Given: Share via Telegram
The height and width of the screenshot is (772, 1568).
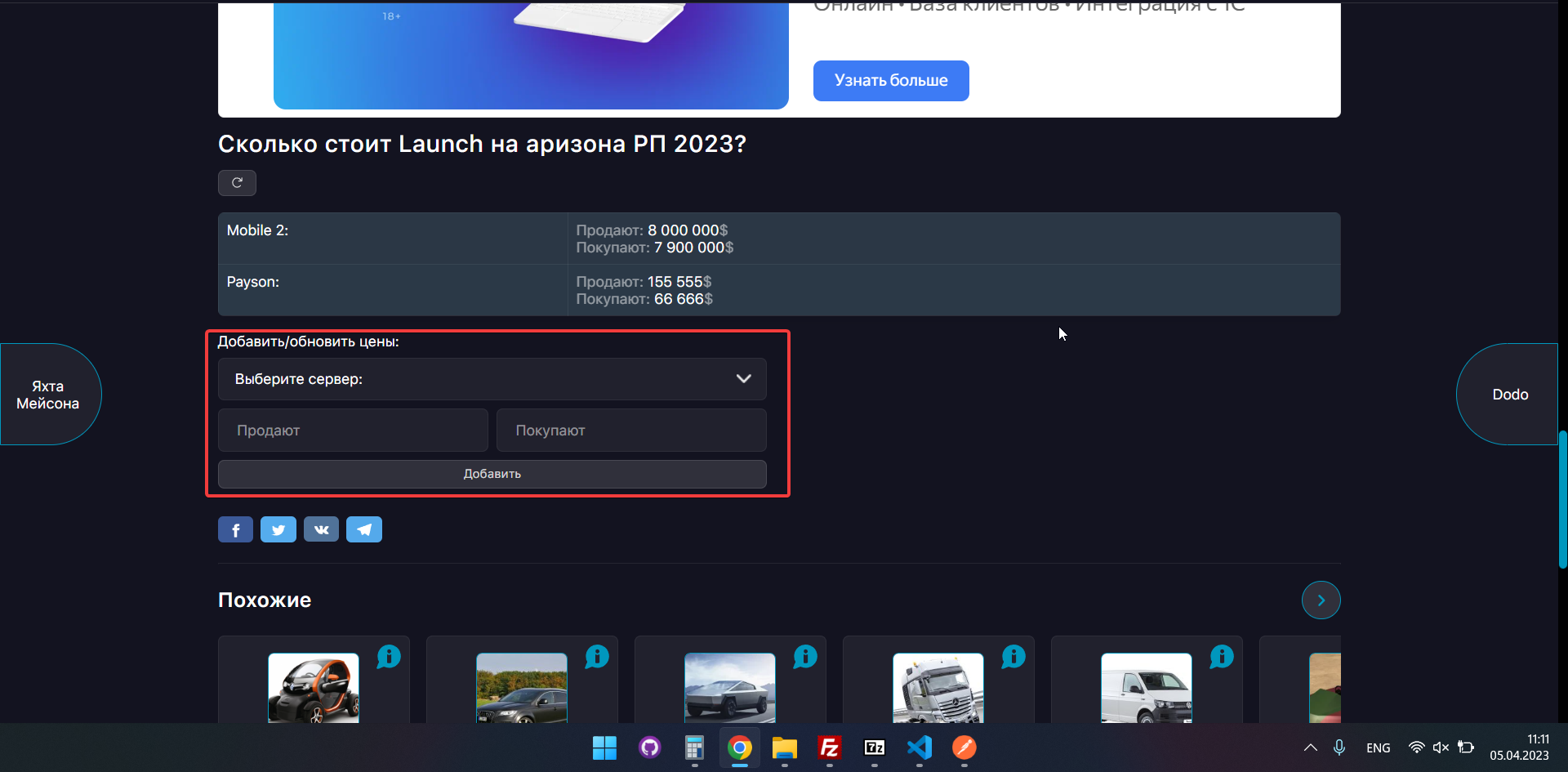Looking at the screenshot, I should click(364, 530).
